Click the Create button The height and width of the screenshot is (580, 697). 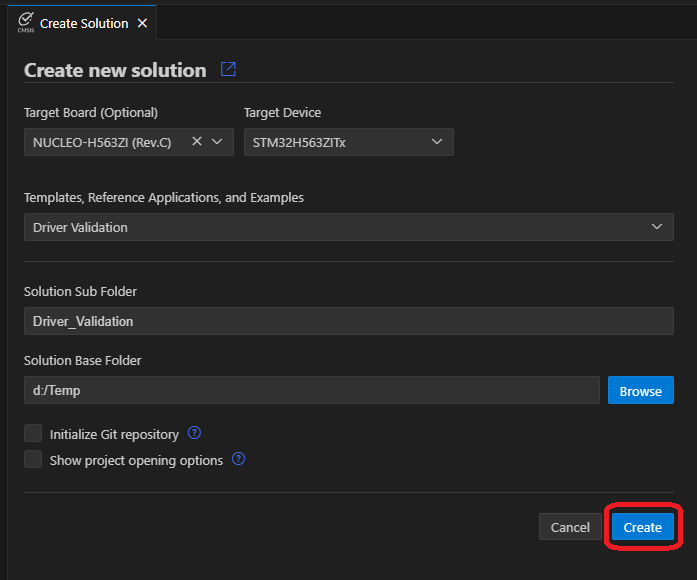pyautogui.click(x=643, y=527)
